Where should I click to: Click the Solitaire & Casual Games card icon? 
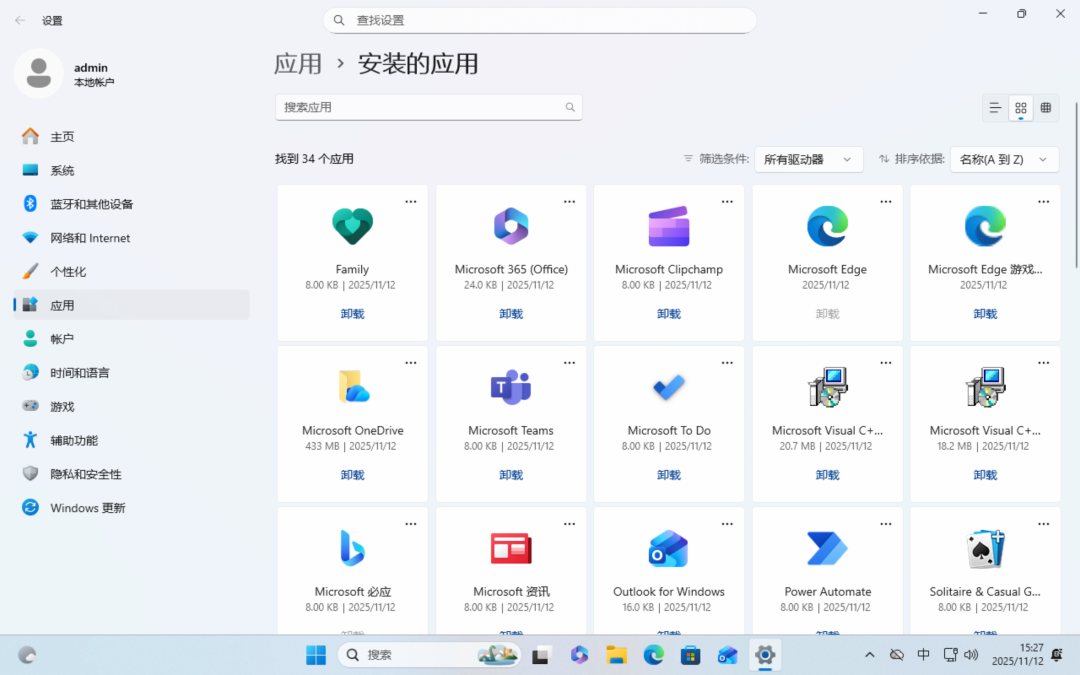click(x=985, y=548)
